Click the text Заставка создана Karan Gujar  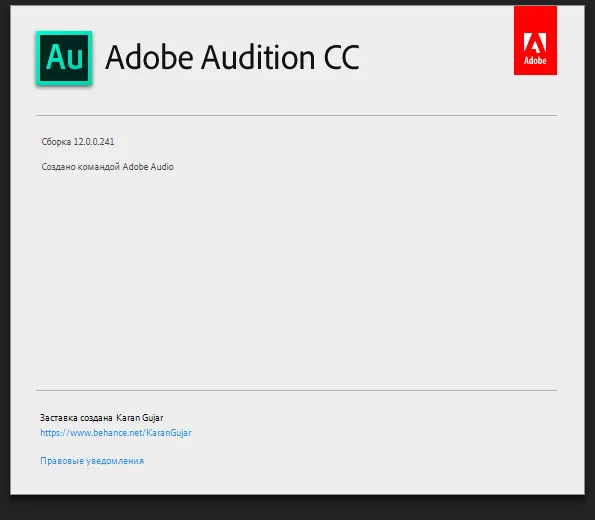click(102, 418)
